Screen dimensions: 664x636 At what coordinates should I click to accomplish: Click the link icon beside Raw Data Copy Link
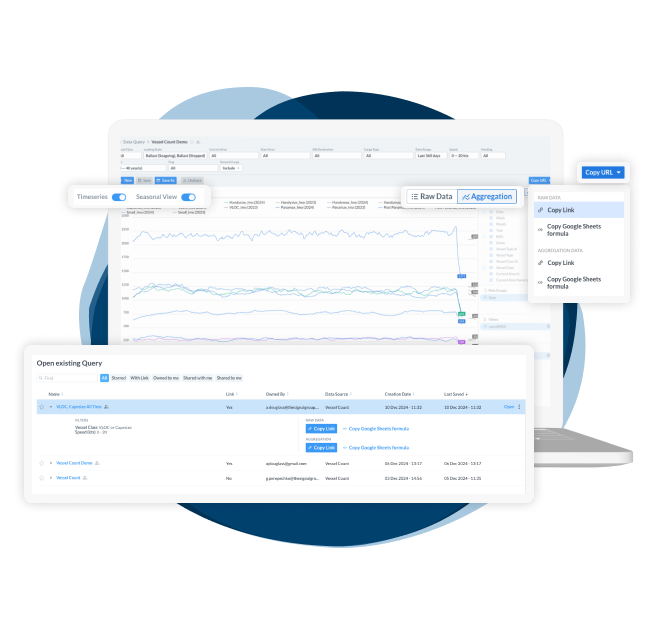541,210
